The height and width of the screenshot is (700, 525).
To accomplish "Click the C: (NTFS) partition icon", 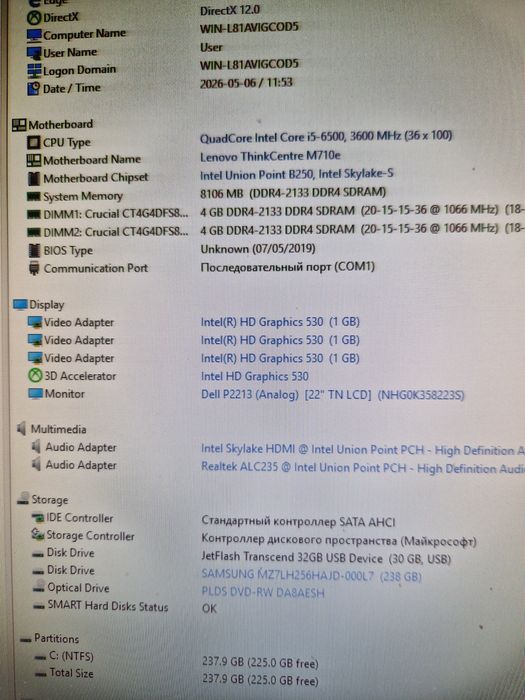I will pos(41,657).
